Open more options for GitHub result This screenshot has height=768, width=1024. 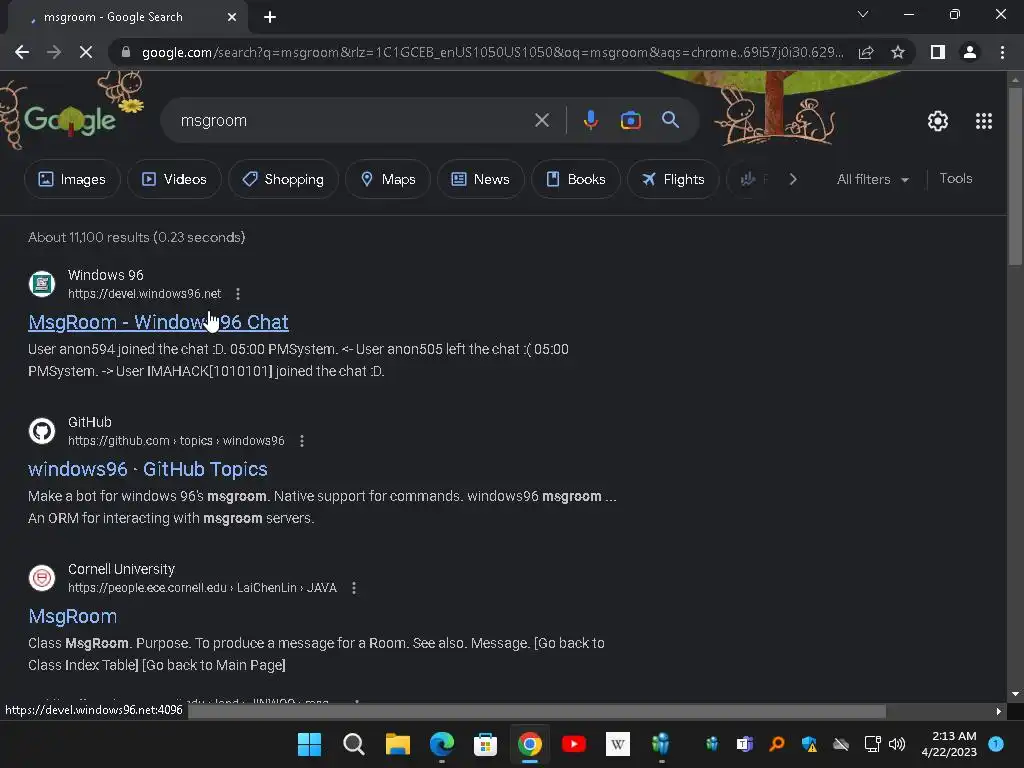tap(302, 441)
